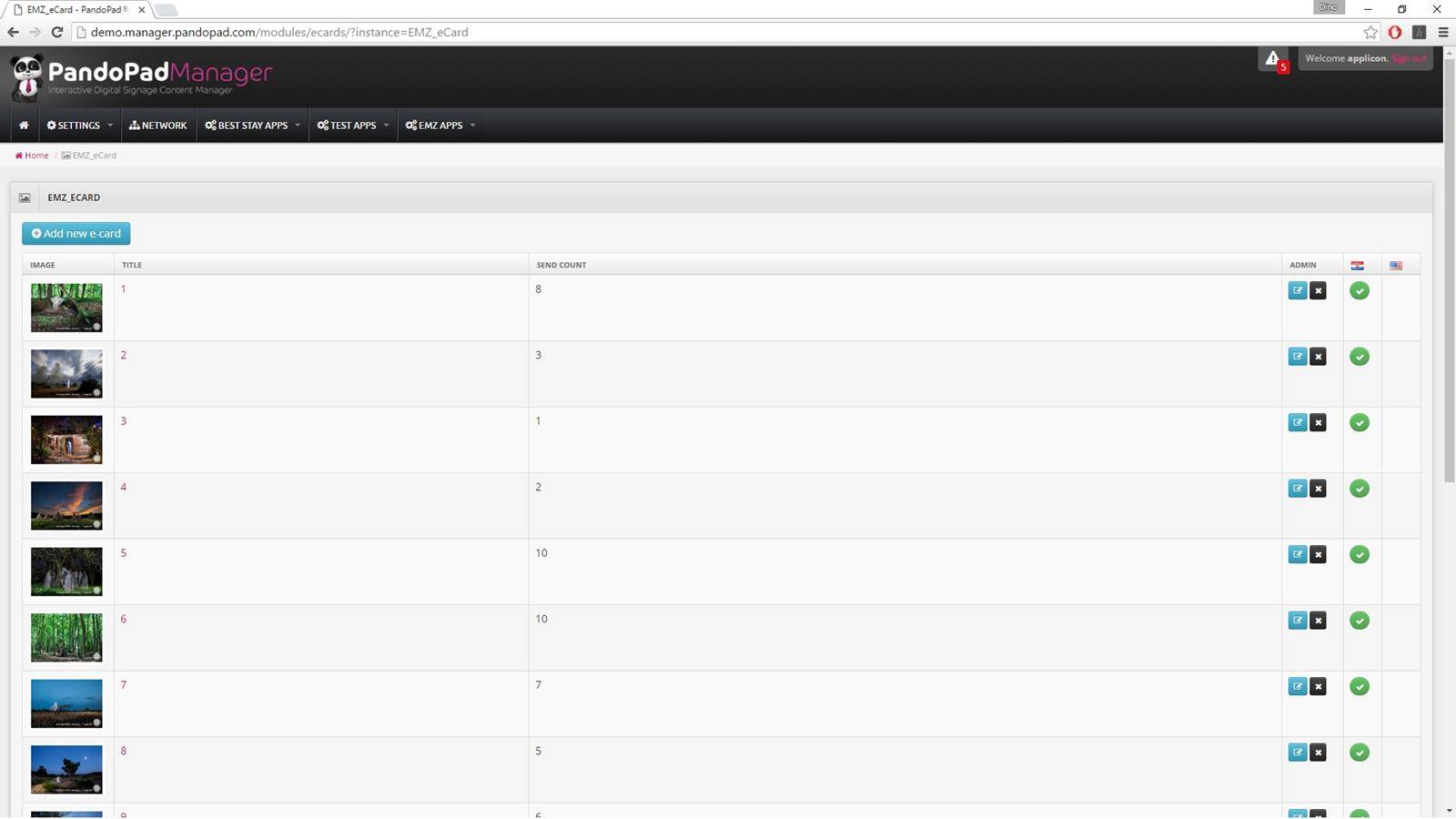Go to Home breadcrumb link

(x=32, y=156)
